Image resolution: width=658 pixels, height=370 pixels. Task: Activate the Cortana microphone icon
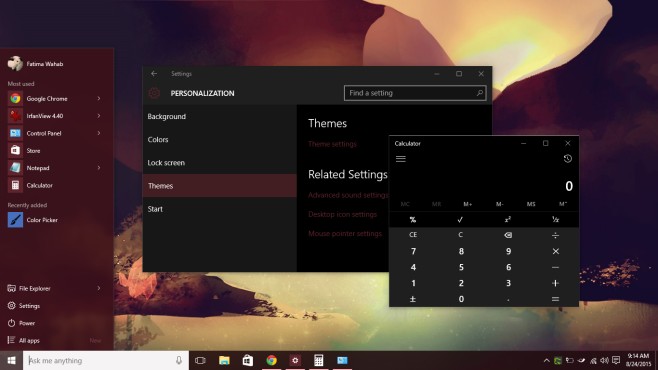(x=179, y=360)
